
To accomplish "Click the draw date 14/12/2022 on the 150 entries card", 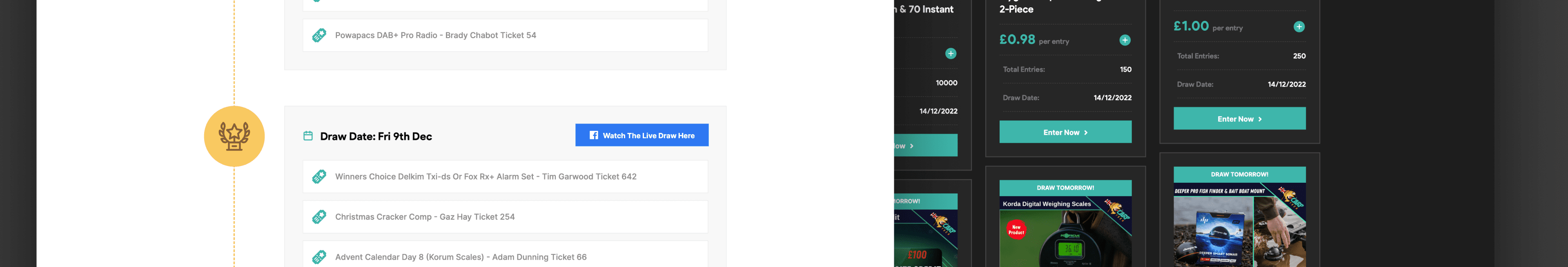I will (x=1113, y=98).
